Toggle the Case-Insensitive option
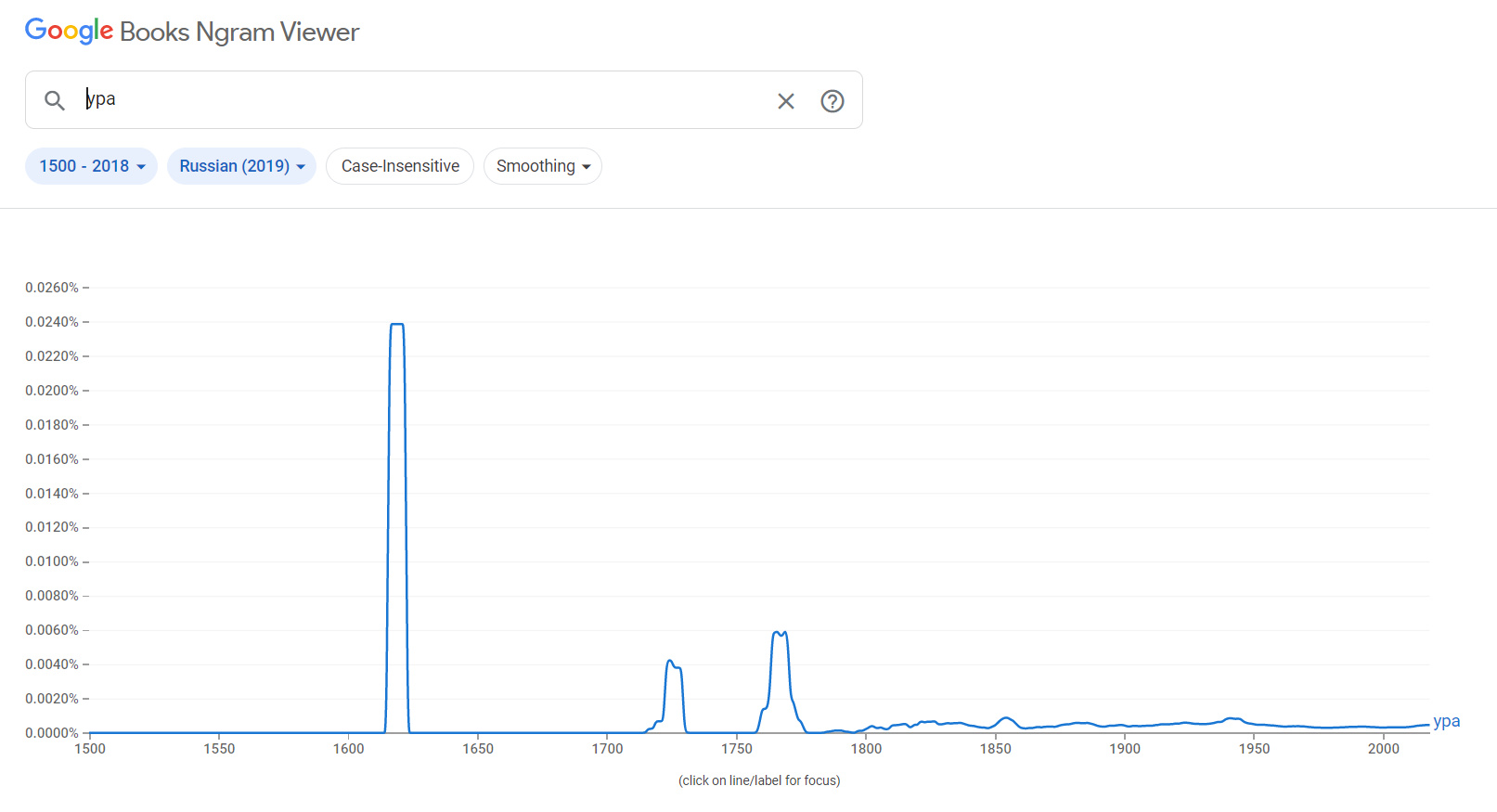 [x=400, y=166]
